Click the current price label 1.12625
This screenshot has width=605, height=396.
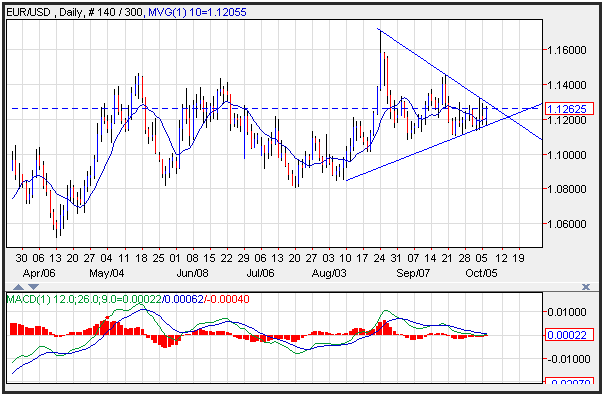569,109
